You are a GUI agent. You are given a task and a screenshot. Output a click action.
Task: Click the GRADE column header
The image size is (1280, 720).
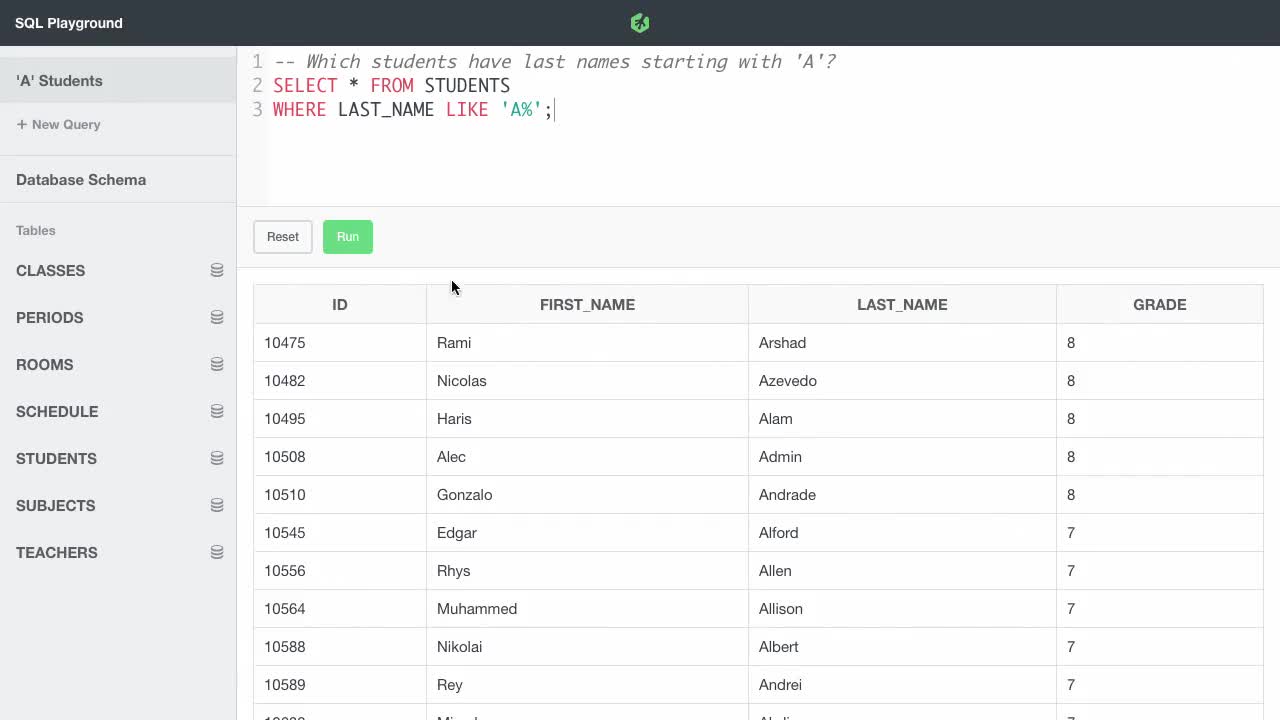pyautogui.click(x=1159, y=304)
